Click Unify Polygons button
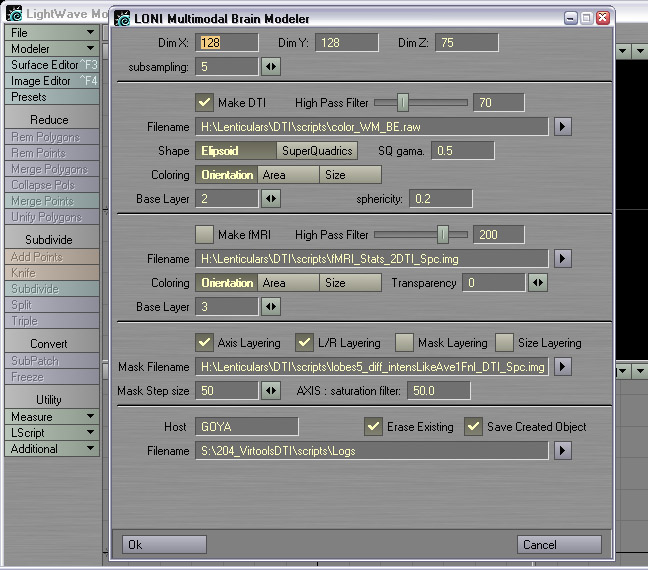The width and height of the screenshot is (648, 570). coord(52,217)
